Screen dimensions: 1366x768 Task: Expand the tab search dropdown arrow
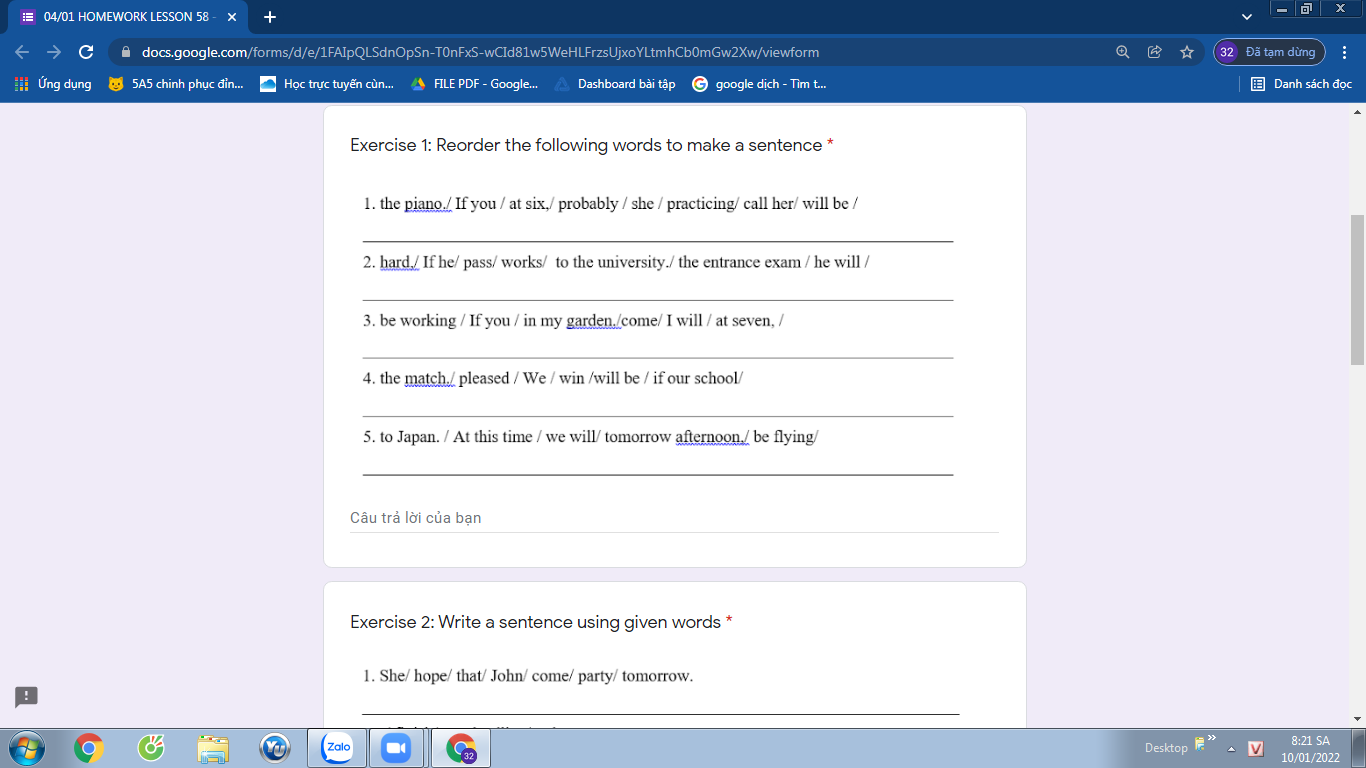[x=1246, y=17]
